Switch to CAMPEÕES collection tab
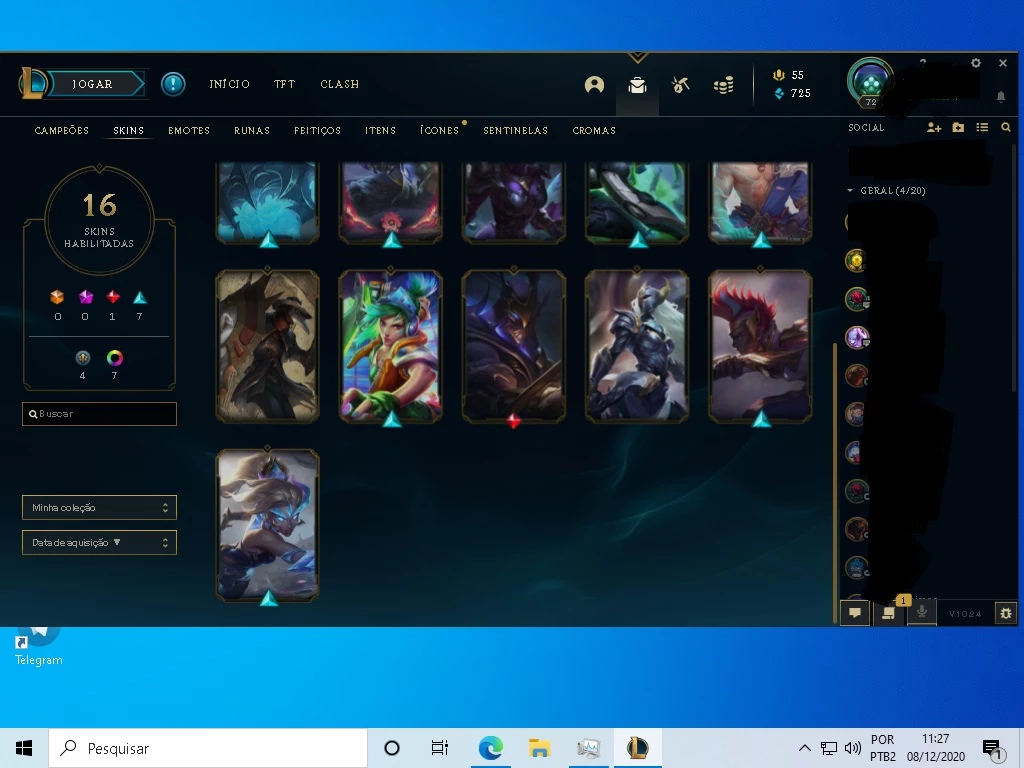Viewport: 1024px width, 768px height. [61, 131]
